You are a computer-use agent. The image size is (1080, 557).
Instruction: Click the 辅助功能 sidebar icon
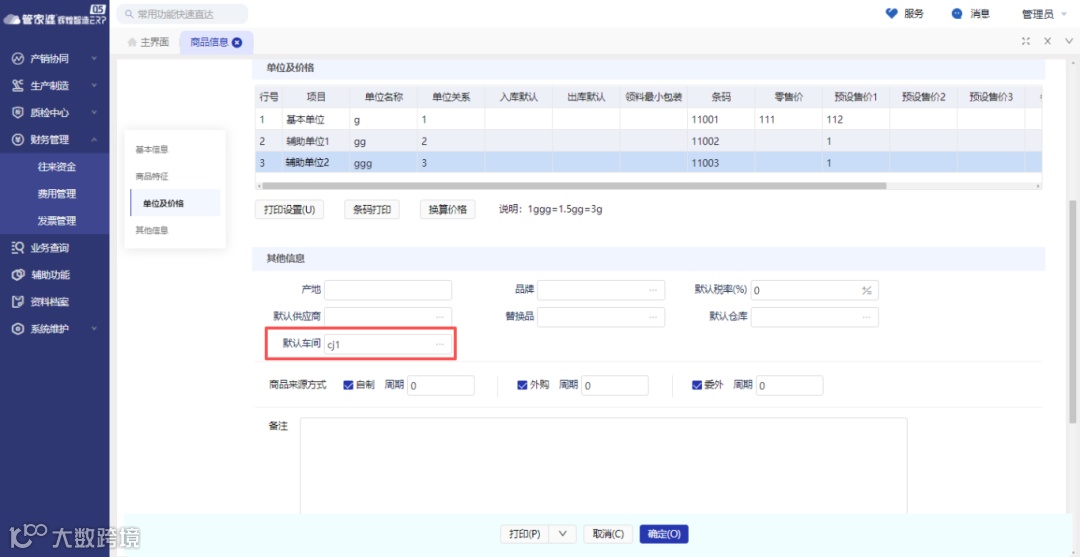[x=19, y=275]
